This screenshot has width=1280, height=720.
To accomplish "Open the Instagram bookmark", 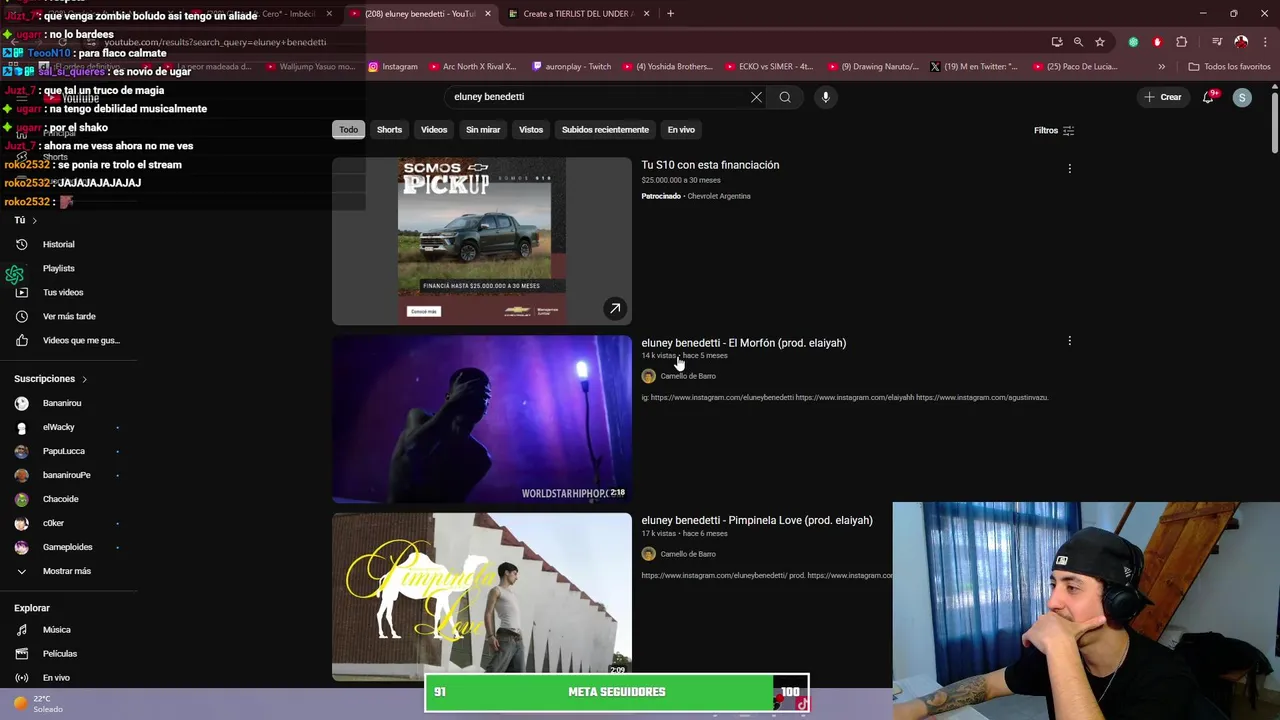I will click(393, 67).
